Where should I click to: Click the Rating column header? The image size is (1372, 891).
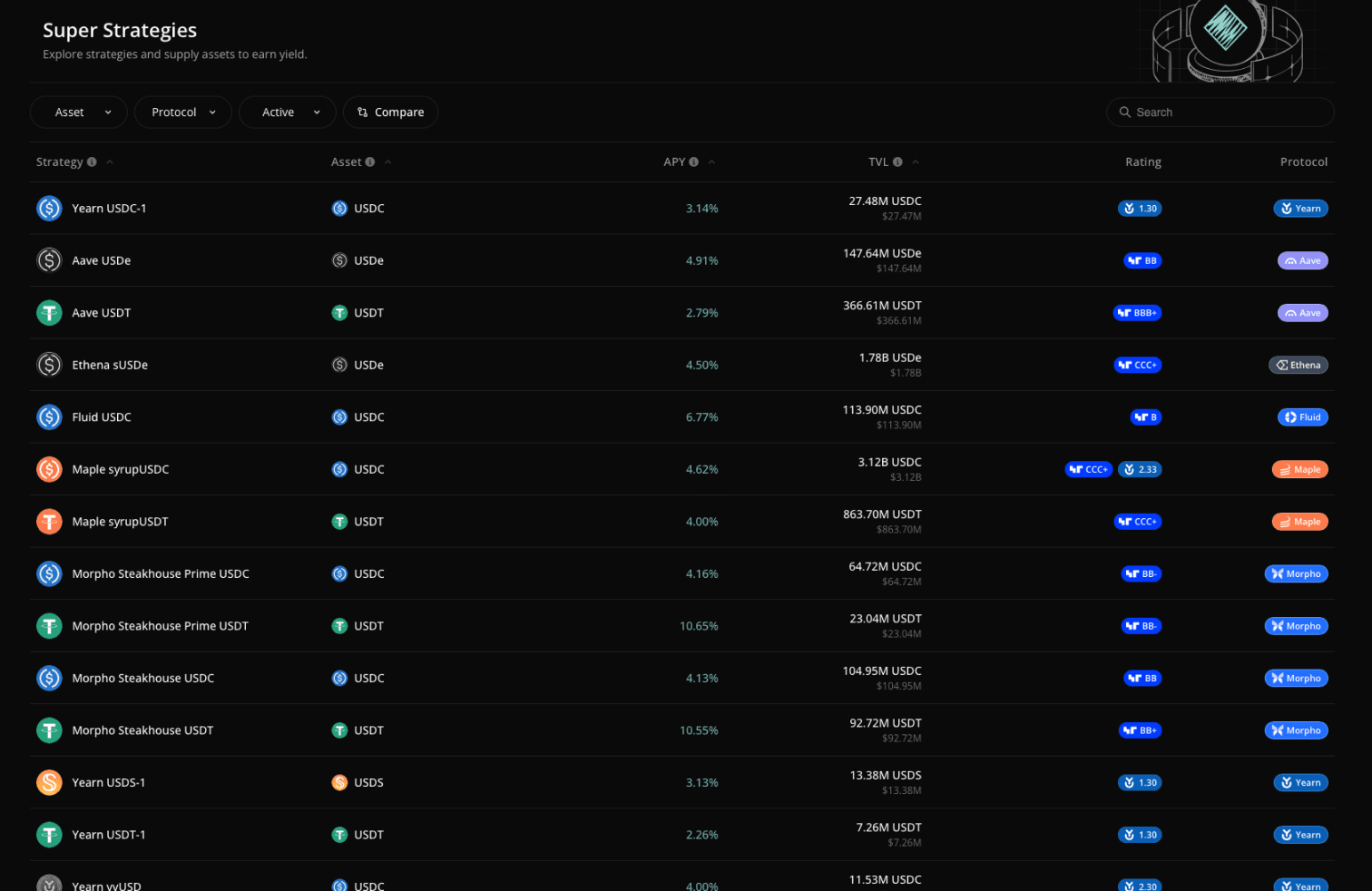1143,162
